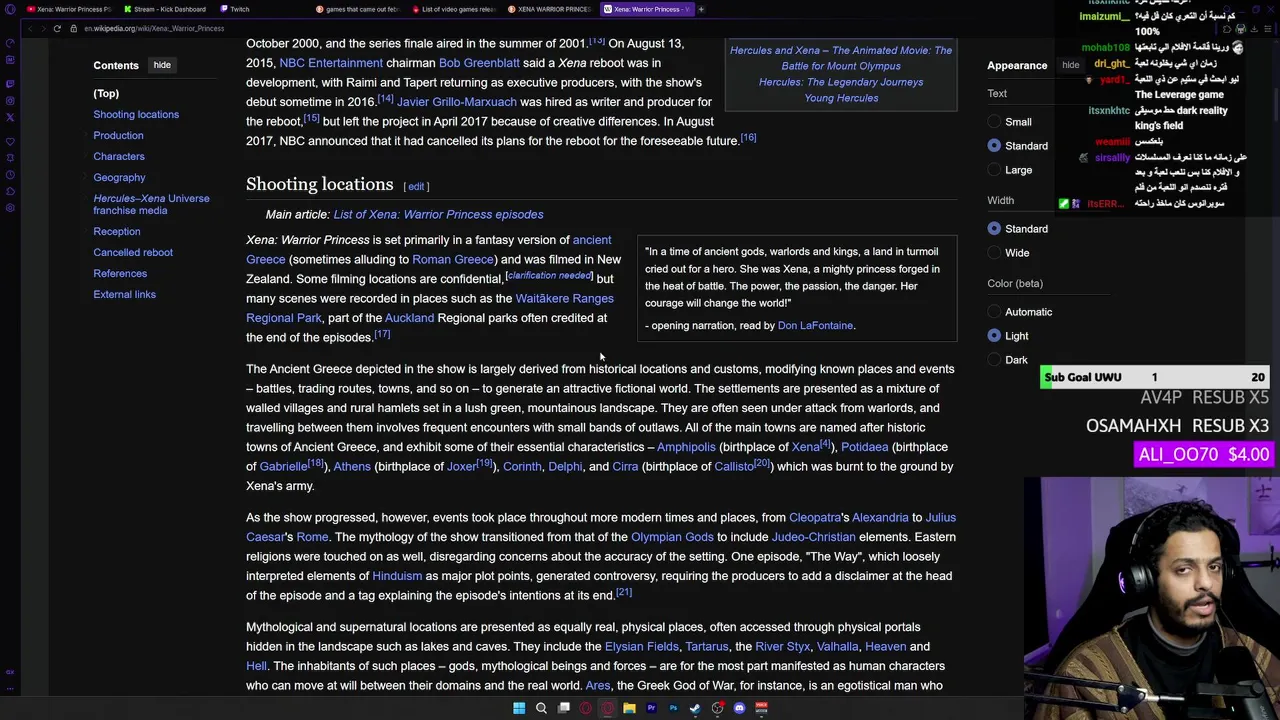
Task: Select Small text size
Action: 994,122
